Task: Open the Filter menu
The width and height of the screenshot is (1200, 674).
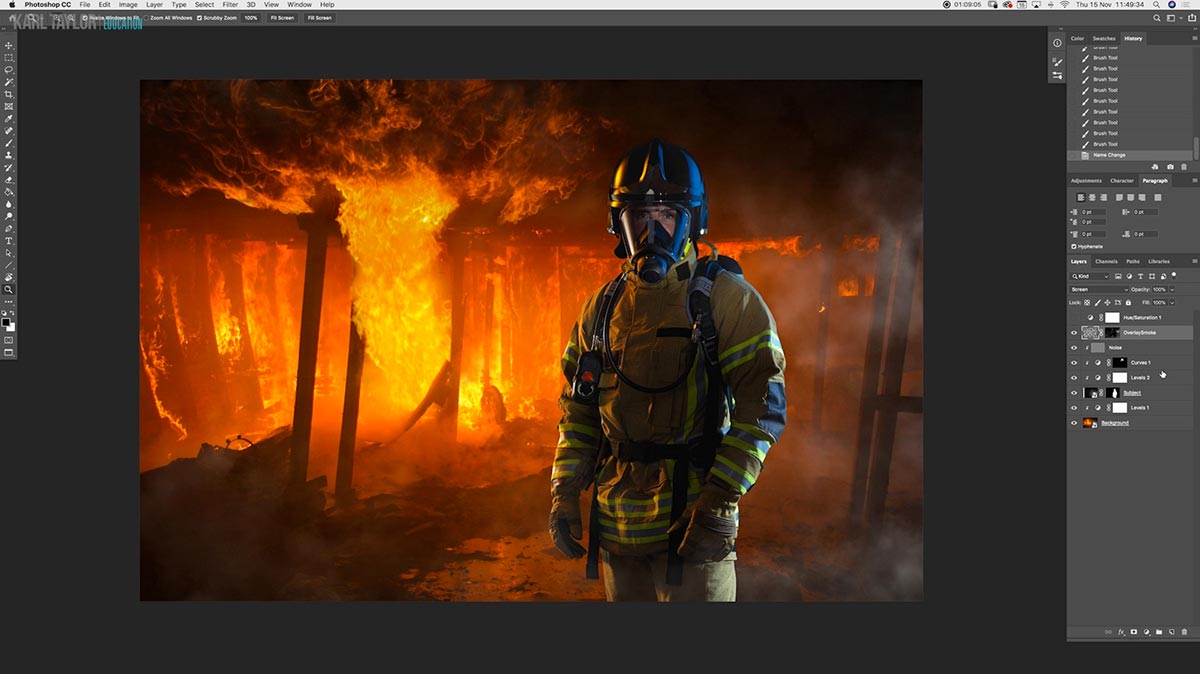Action: (x=230, y=5)
